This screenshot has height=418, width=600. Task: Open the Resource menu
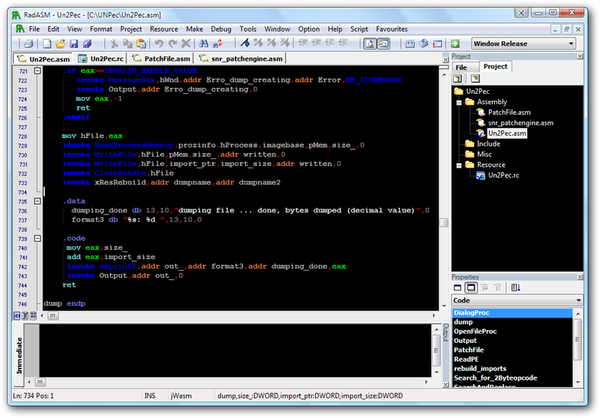(164, 29)
